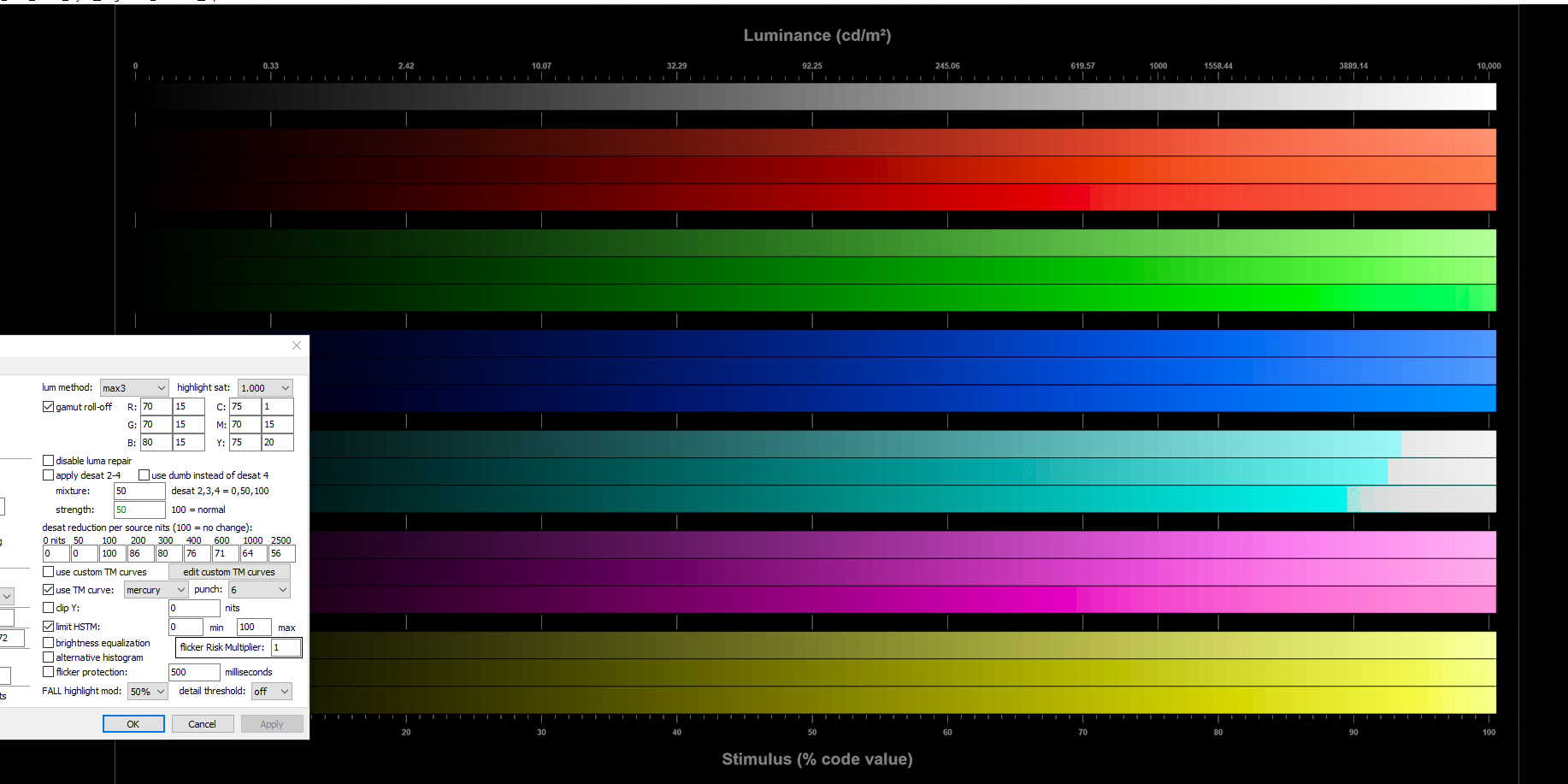Click the 245.06 luminance tick label

pos(947,66)
